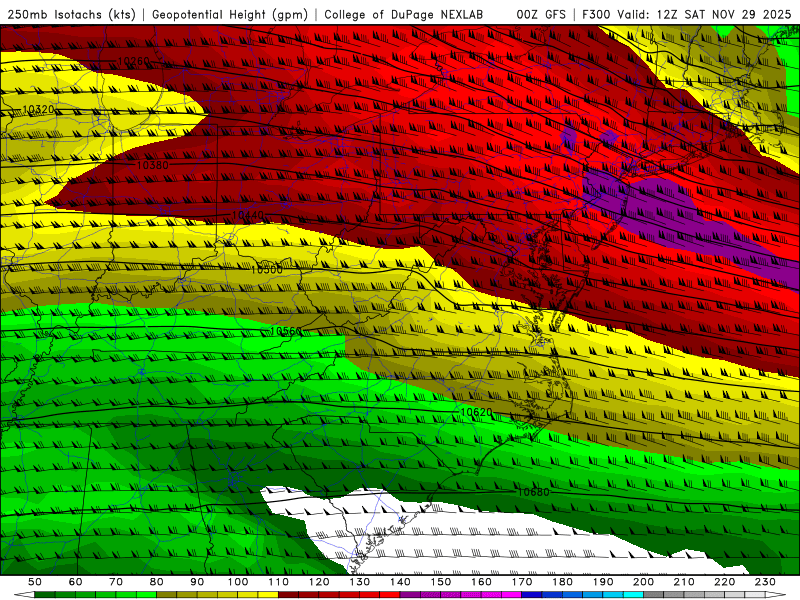The height and width of the screenshot is (600, 800).
Task: Click the 10620 height contour label
Action: coord(477,412)
